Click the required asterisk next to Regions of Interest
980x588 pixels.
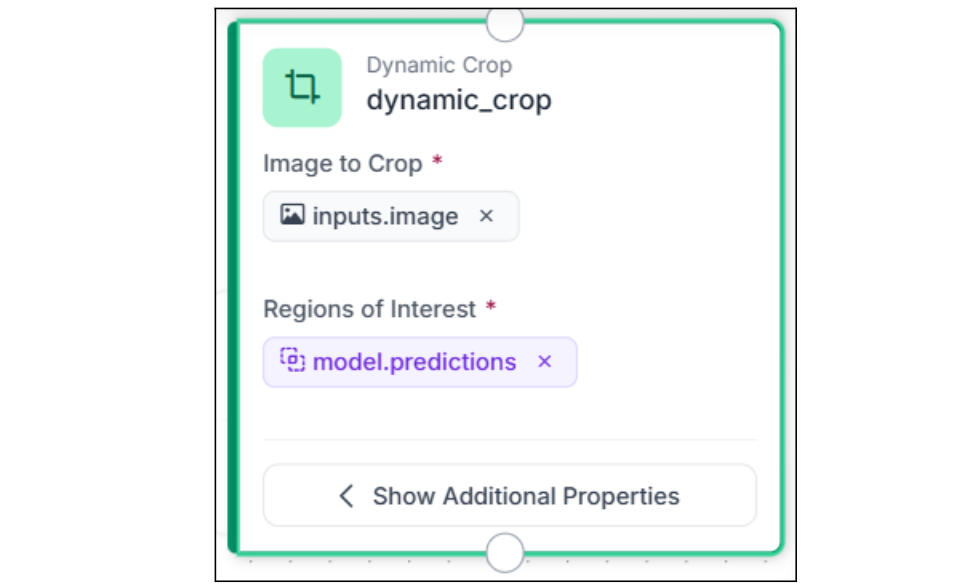491,307
